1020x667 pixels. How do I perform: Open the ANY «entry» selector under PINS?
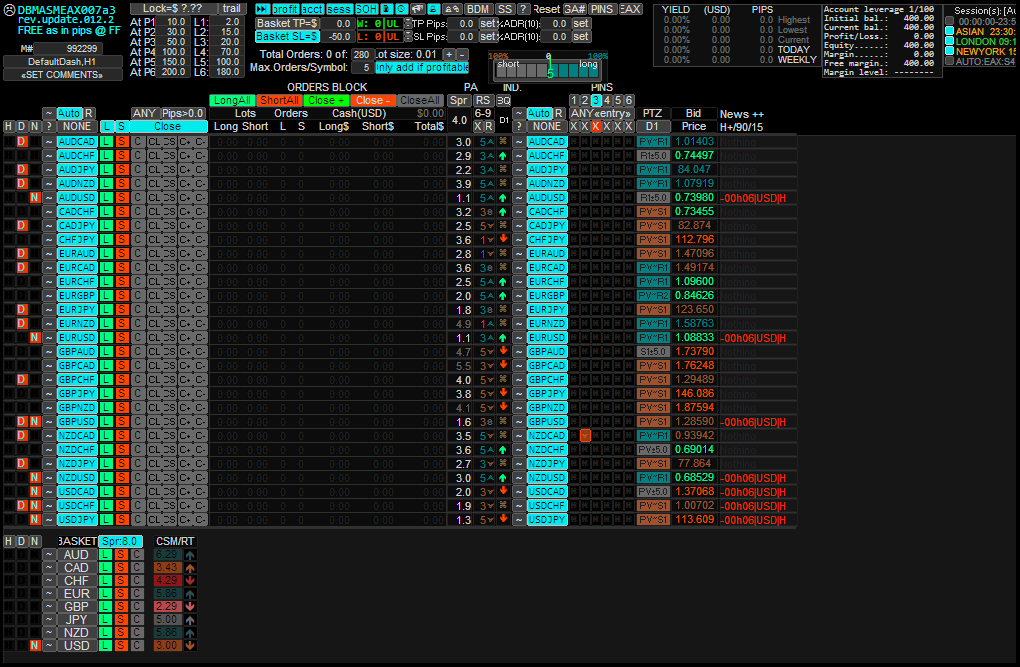coord(601,113)
